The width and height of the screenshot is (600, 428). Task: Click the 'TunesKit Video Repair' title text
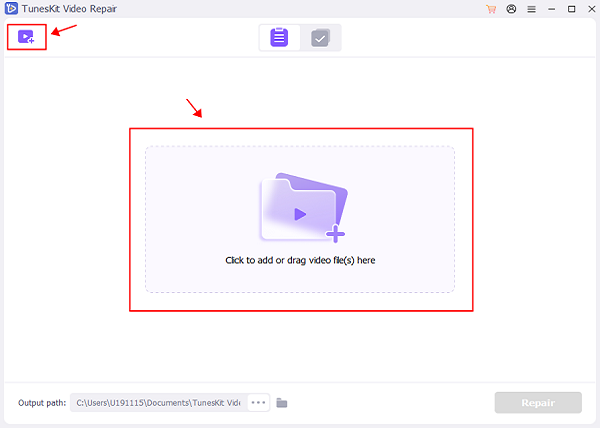[69, 8]
